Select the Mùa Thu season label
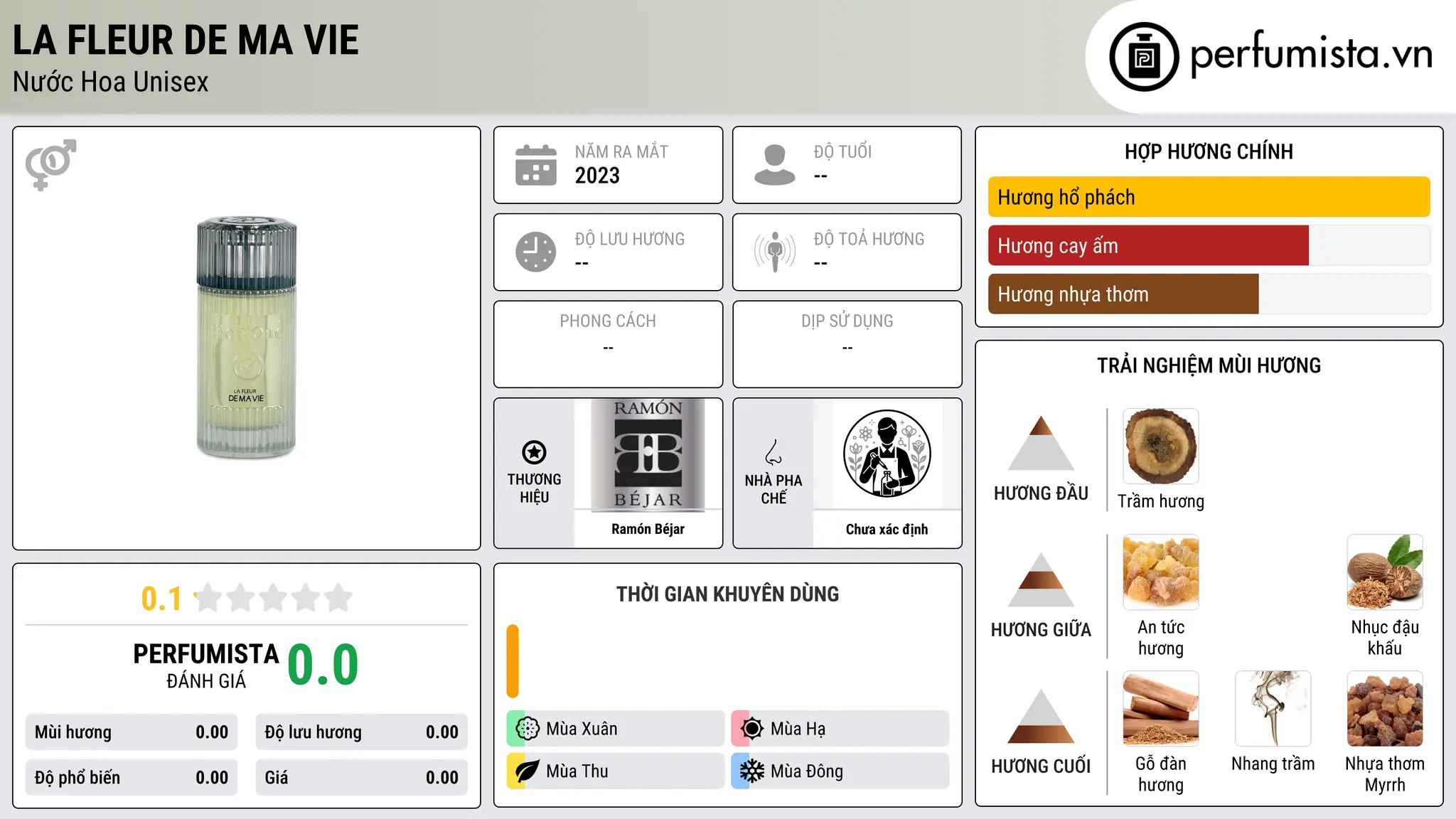This screenshot has width=1456, height=819. coord(577,771)
